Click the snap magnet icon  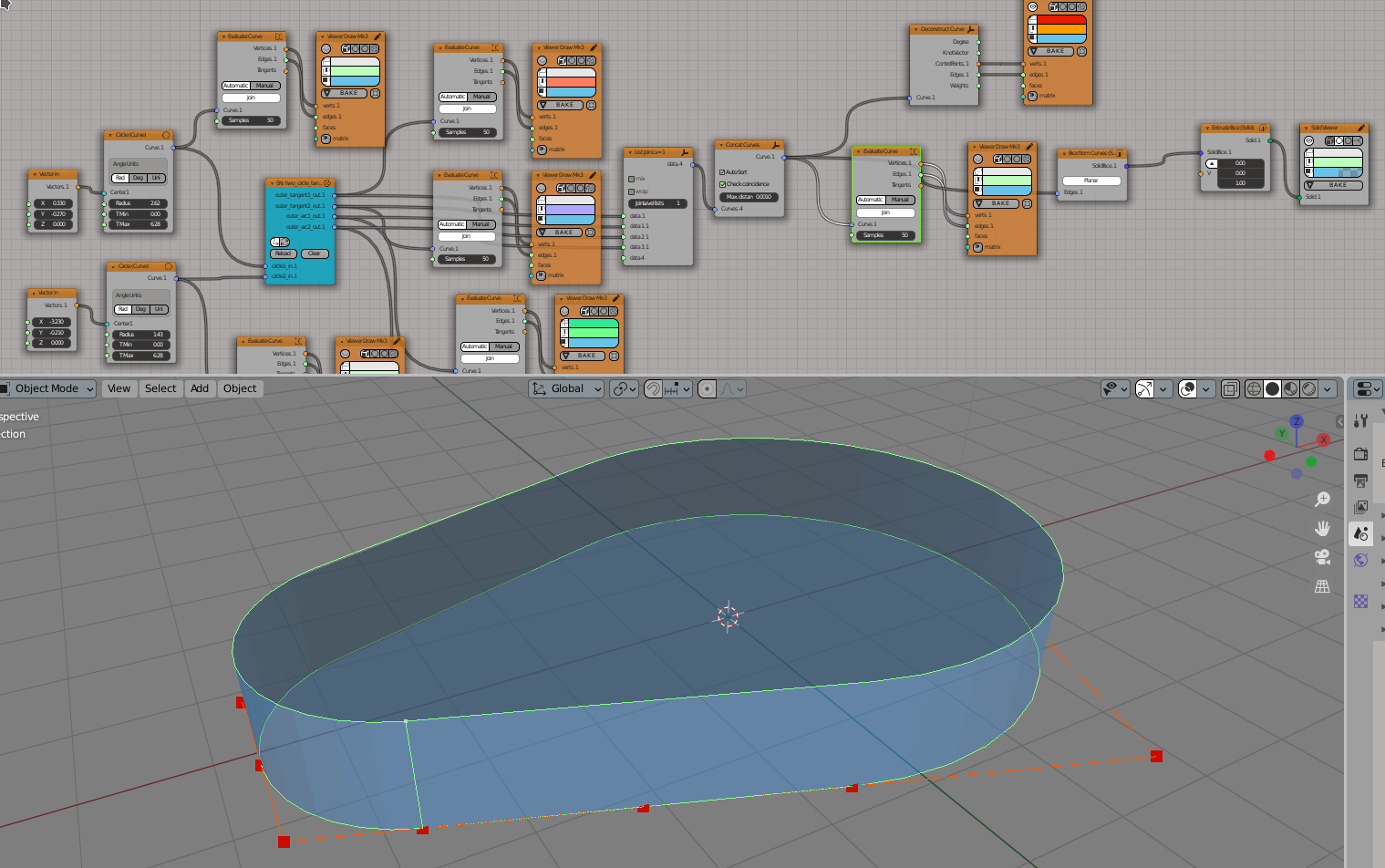click(653, 389)
